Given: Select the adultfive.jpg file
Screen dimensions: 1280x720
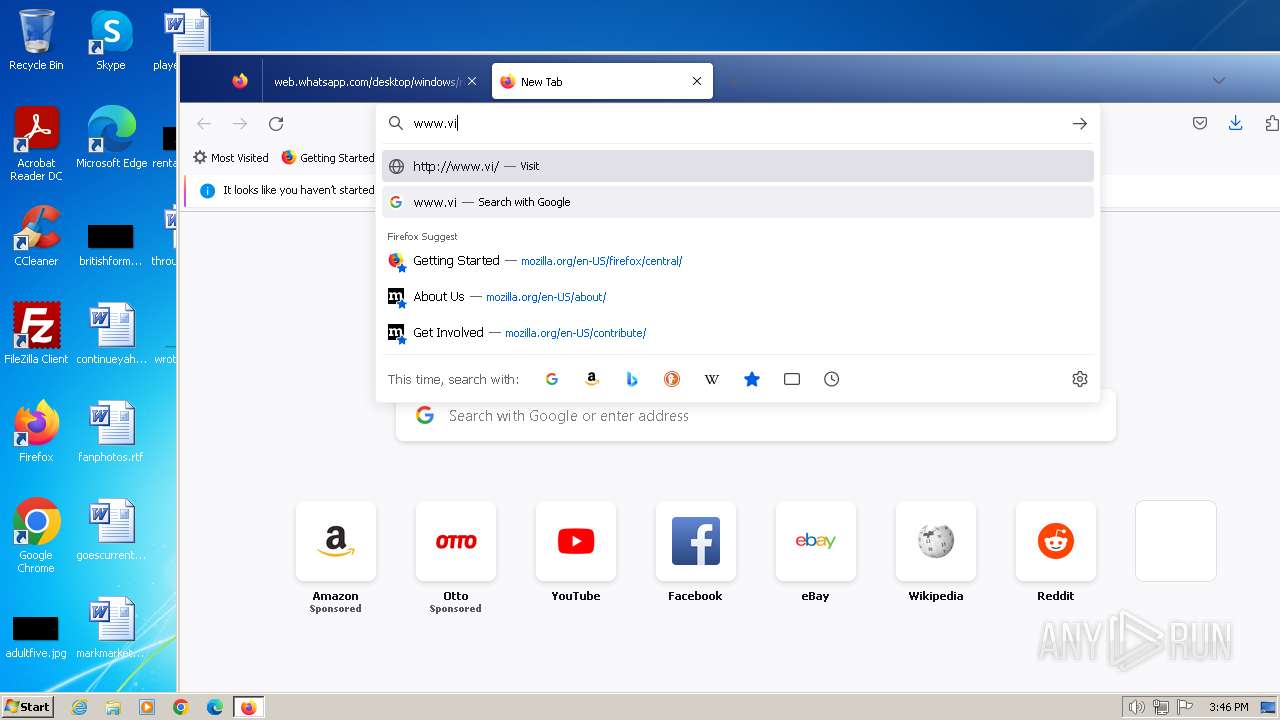Looking at the screenshot, I should tap(36, 634).
